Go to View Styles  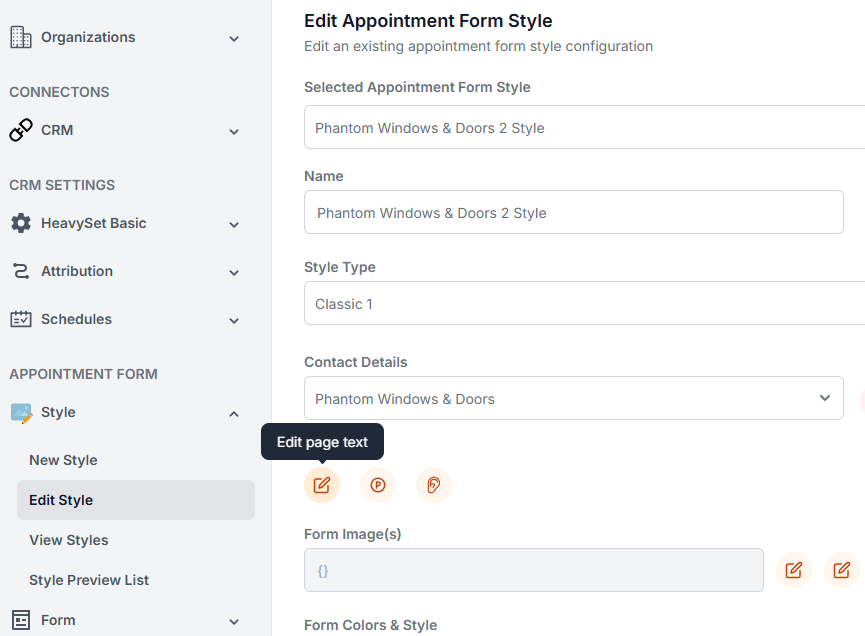(69, 540)
